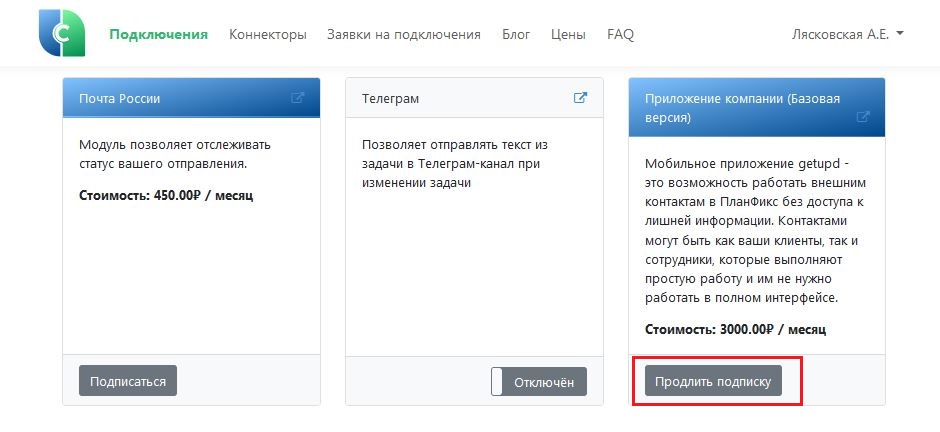Select the Телеграм card title
Viewport: 940px width, 432px height.
click(x=390, y=98)
